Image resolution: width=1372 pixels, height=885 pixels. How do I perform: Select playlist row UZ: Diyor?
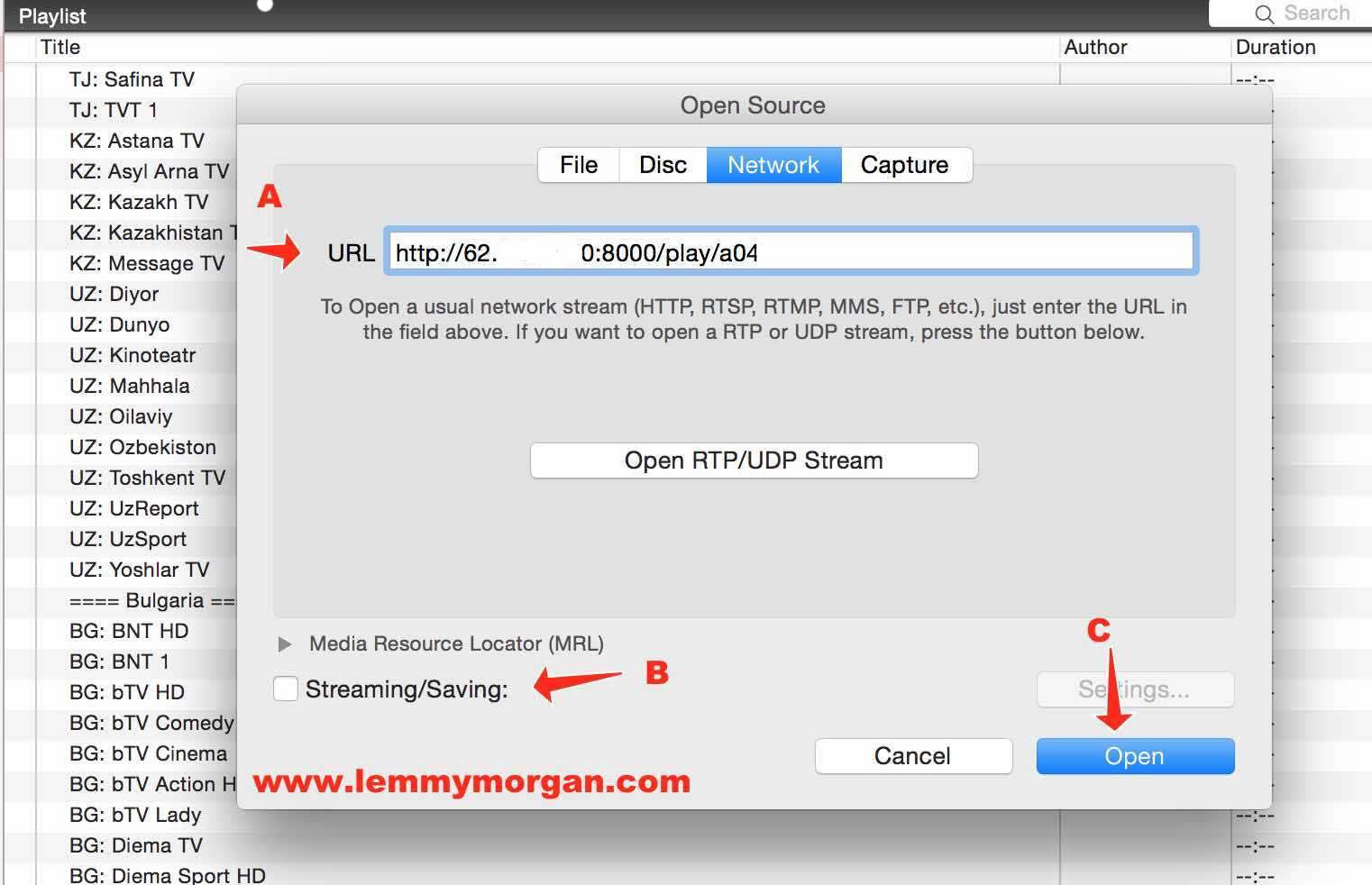114,294
